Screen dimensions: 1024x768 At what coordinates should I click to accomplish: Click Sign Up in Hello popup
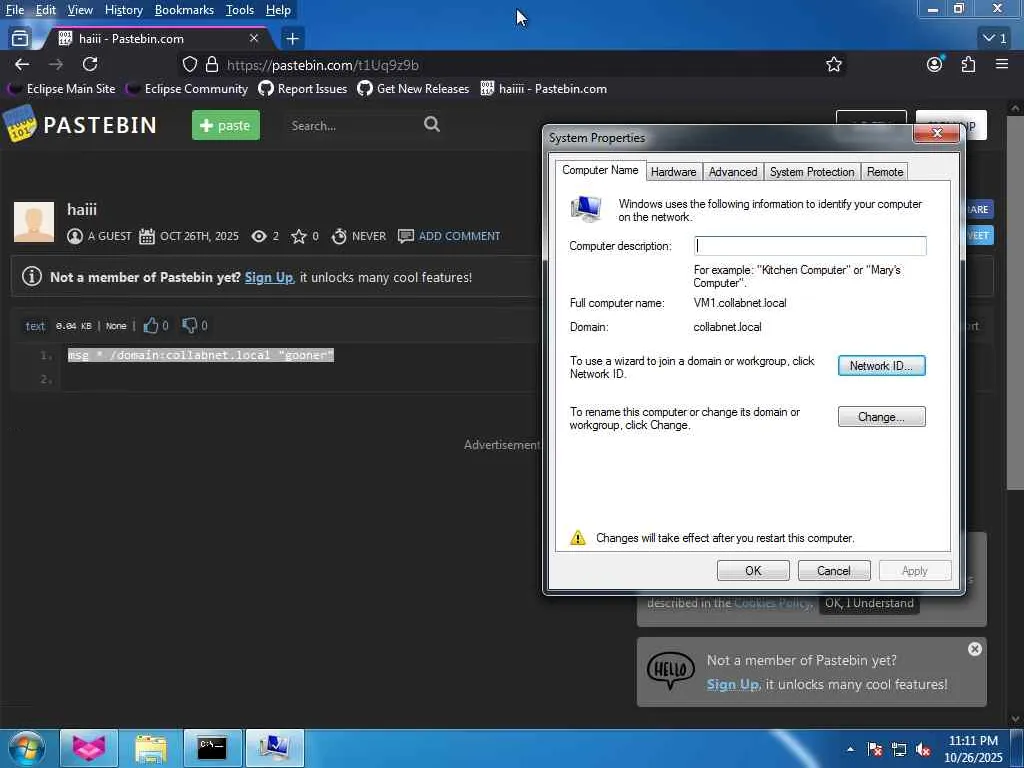(733, 684)
